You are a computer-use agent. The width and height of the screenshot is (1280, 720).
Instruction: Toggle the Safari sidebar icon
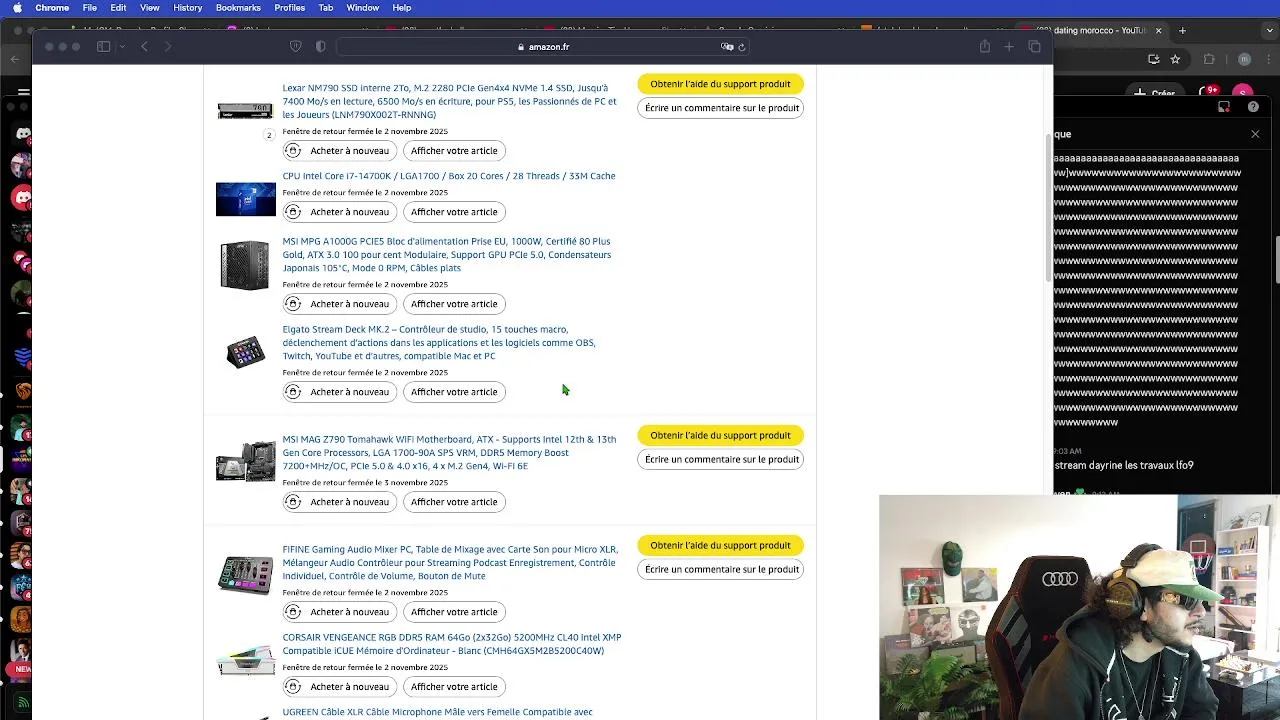103,47
